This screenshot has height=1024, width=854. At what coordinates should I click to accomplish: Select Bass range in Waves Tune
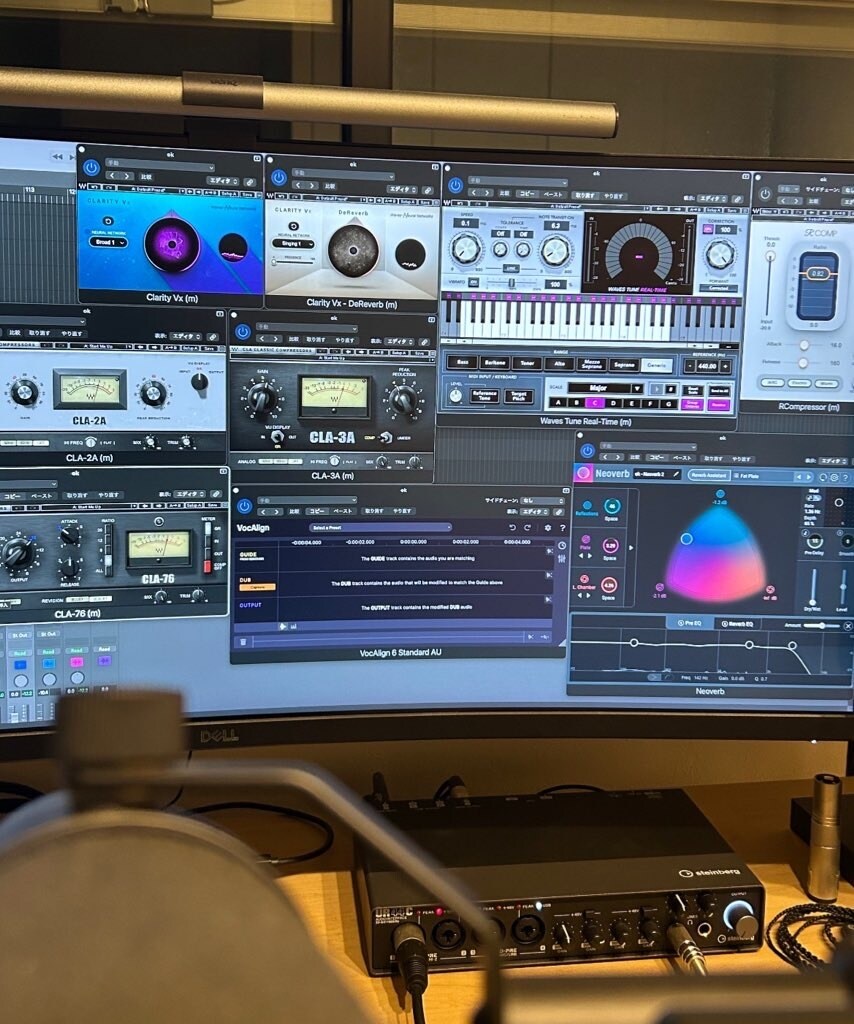pos(462,362)
